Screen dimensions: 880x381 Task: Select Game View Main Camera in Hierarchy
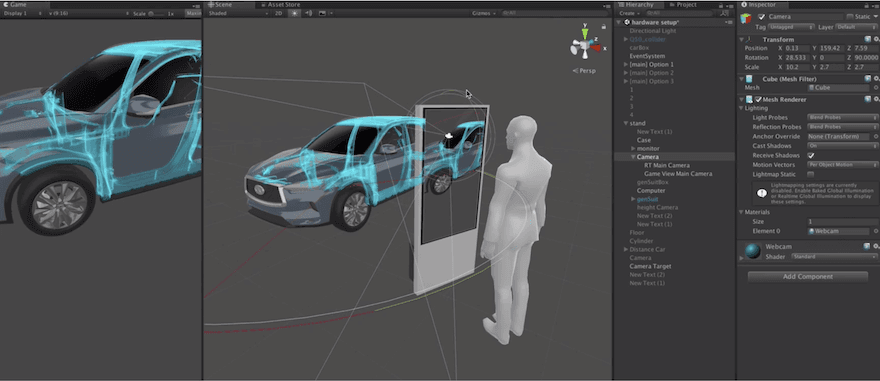pyautogui.click(x=678, y=174)
